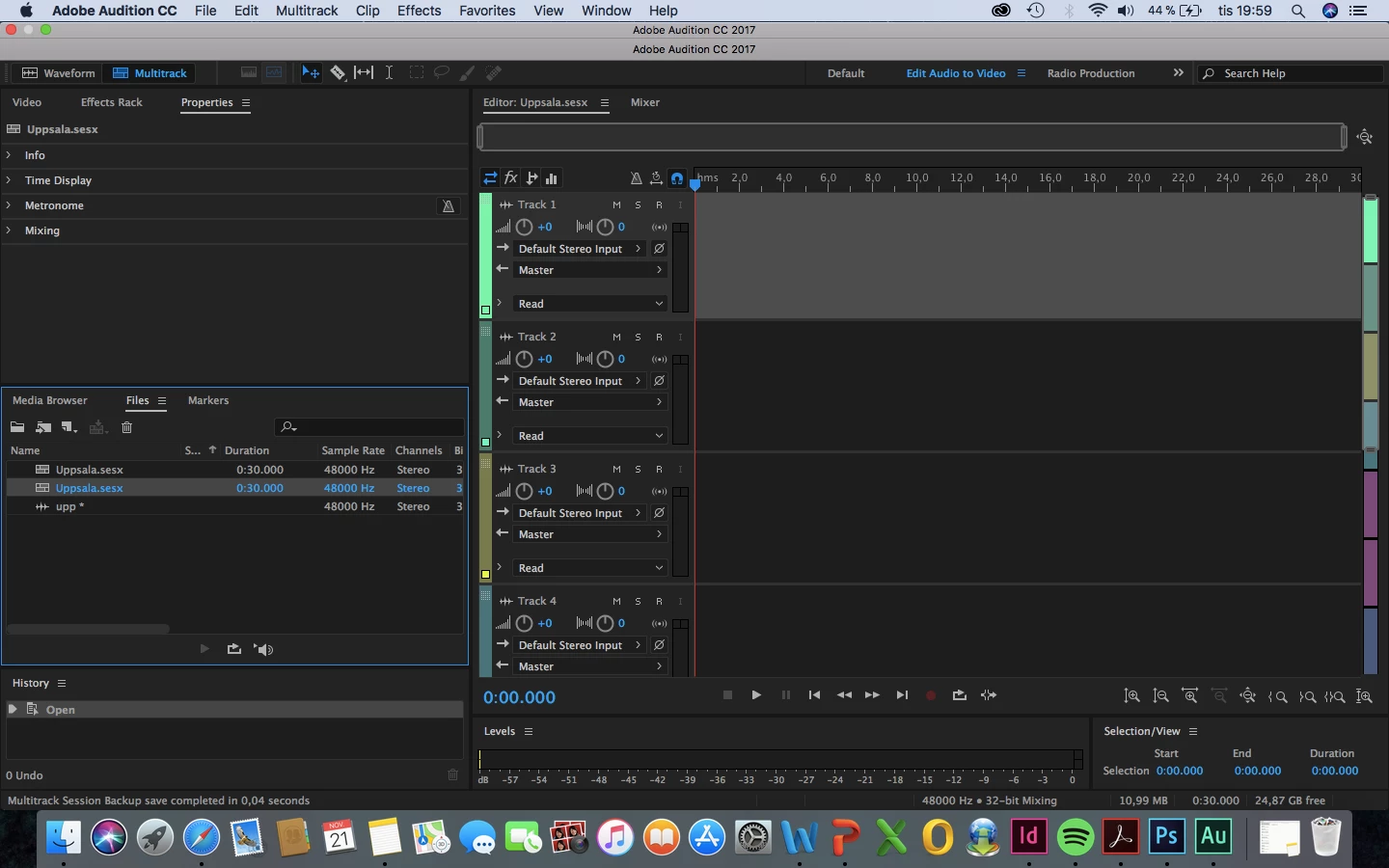Click Zoom to Selection icon
Screen dimensions: 1389x868
1336,696
